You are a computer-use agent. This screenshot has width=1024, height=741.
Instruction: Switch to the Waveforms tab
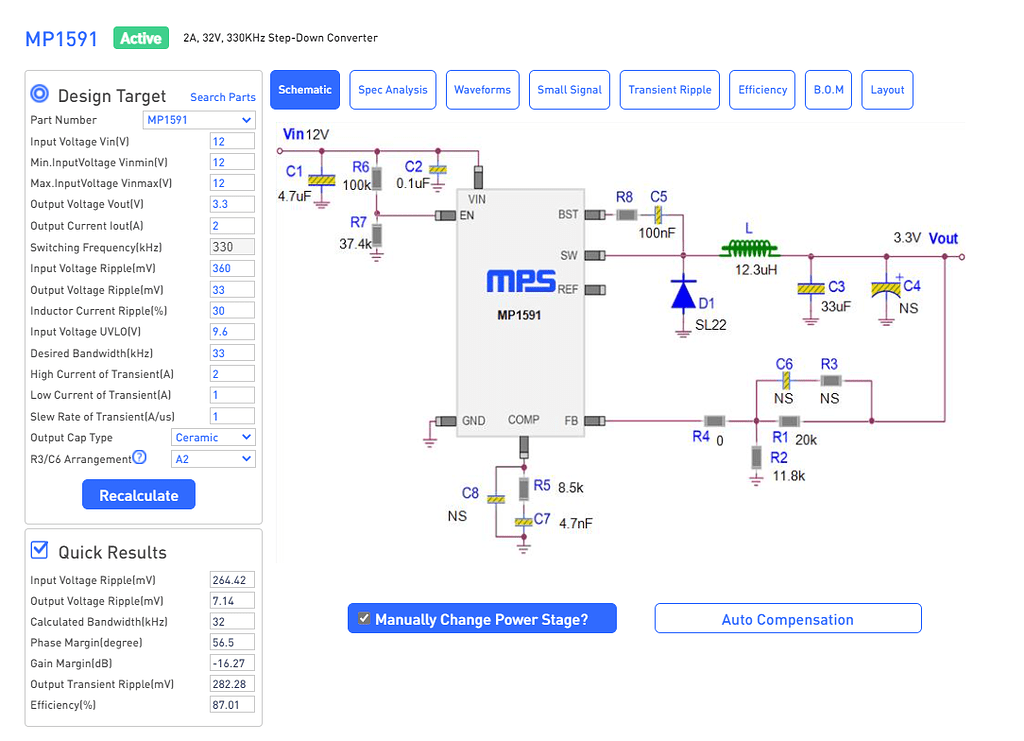[x=482, y=89]
